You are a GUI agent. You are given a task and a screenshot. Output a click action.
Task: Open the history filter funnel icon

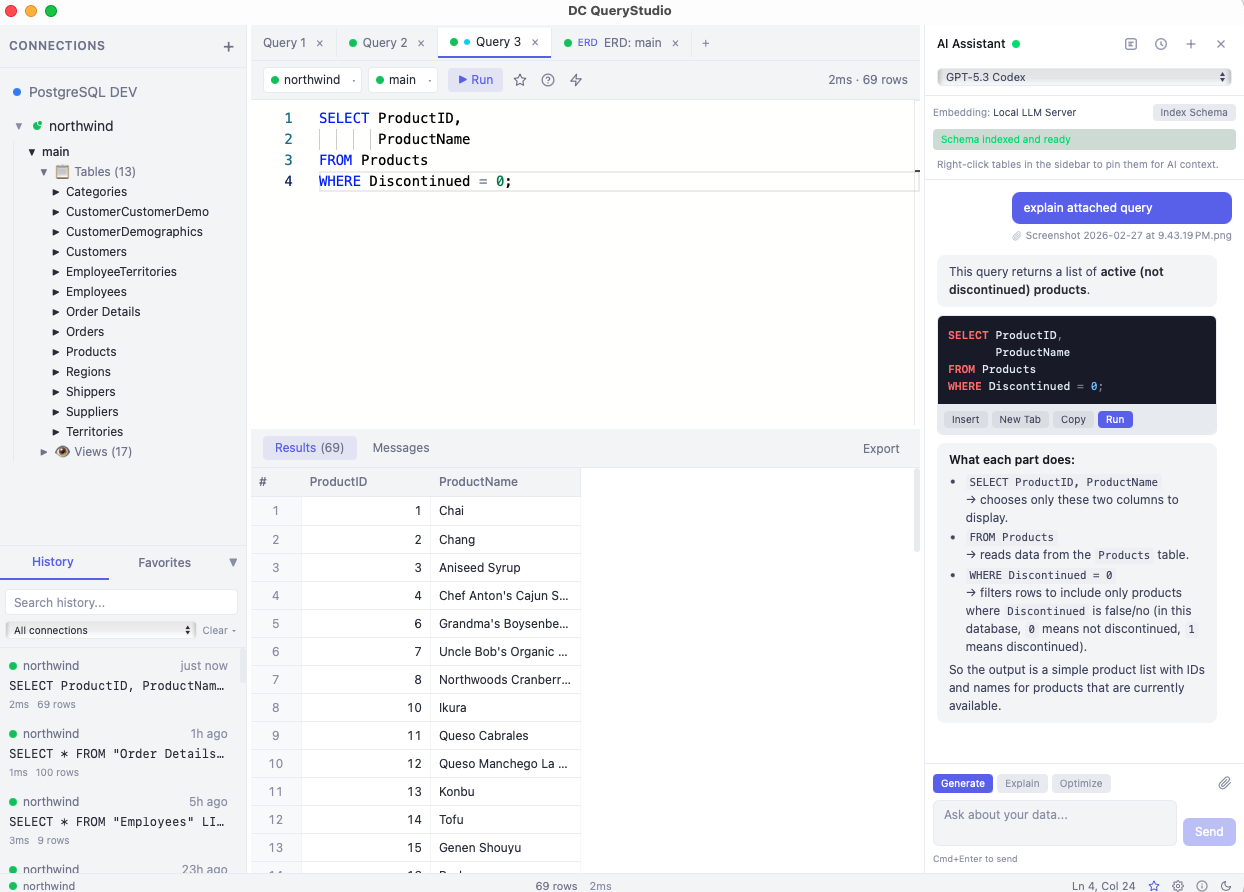click(233, 562)
